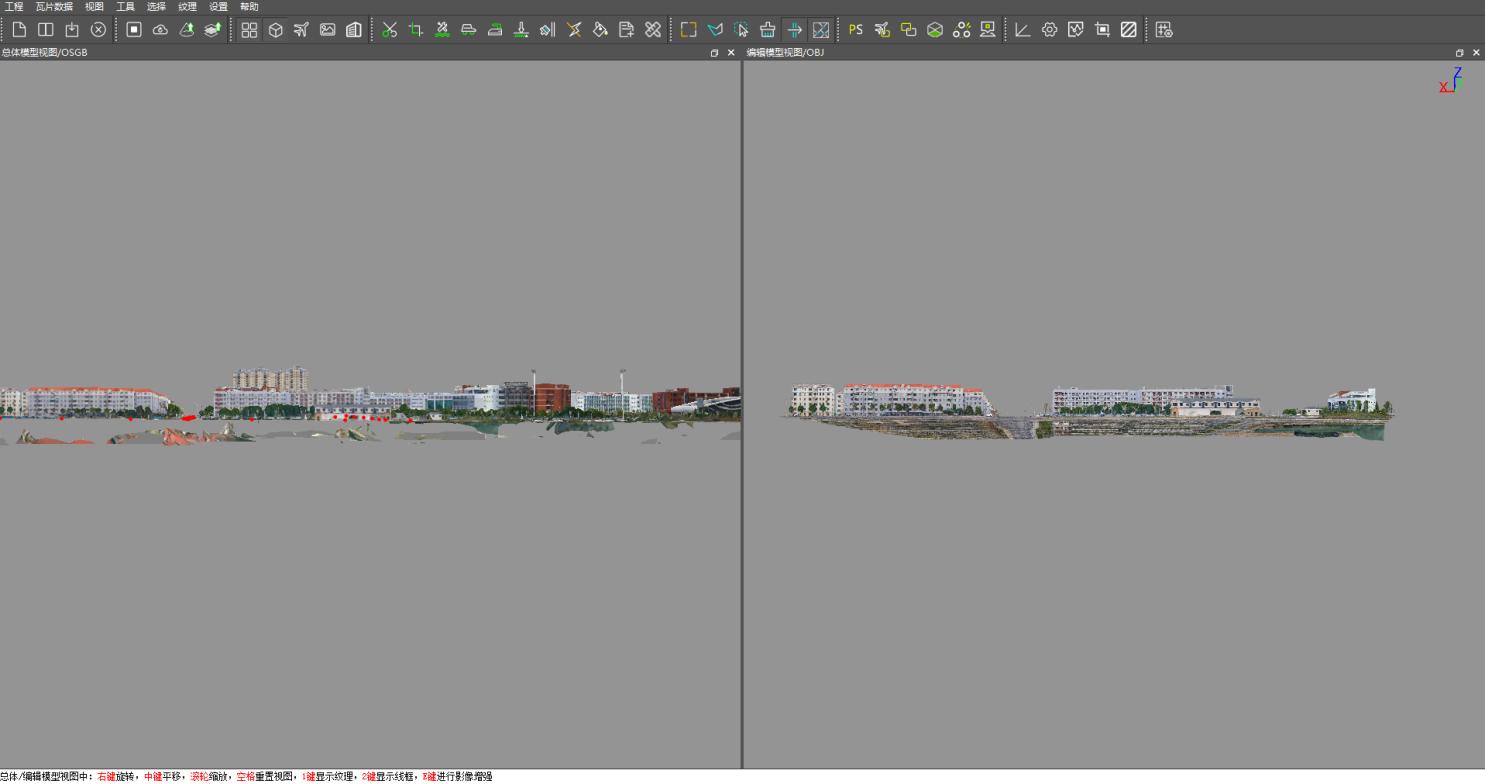This screenshot has width=1485, height=784.
Task: Select the crossed bandage repair tool
Action: pyautogui.click(x=653, y=30)
